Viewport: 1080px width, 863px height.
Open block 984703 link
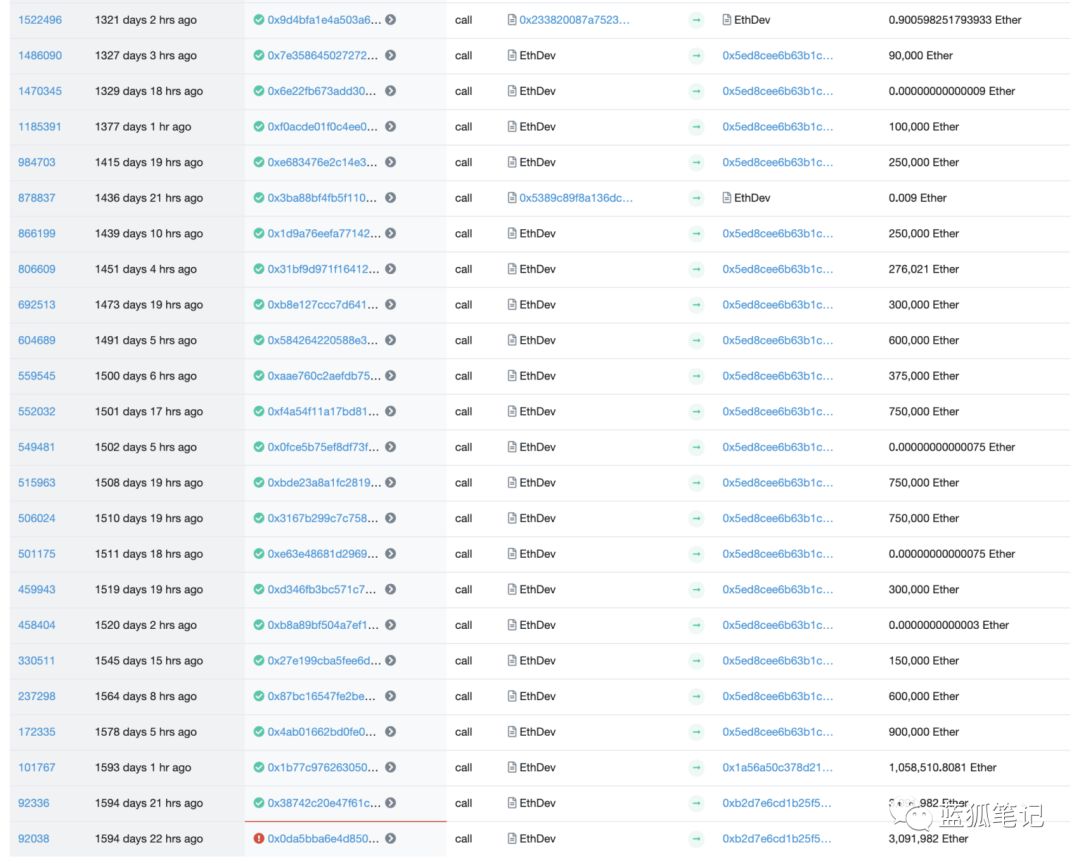[x=37, y=162]
